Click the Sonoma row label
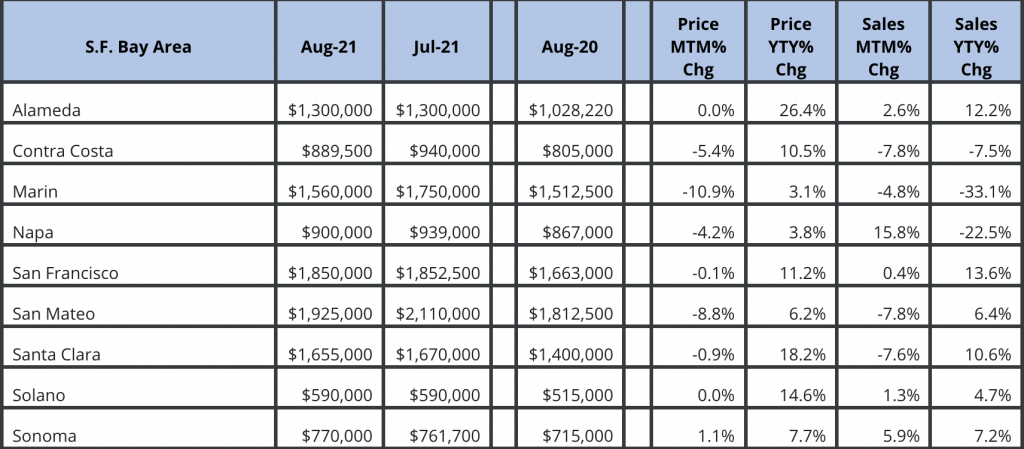 44,435
